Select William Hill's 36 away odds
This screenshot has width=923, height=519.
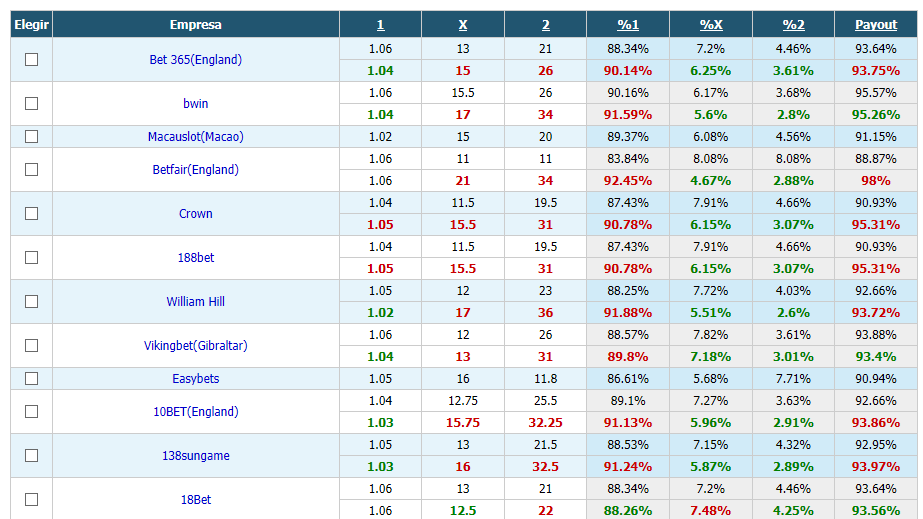click(546, 312)
